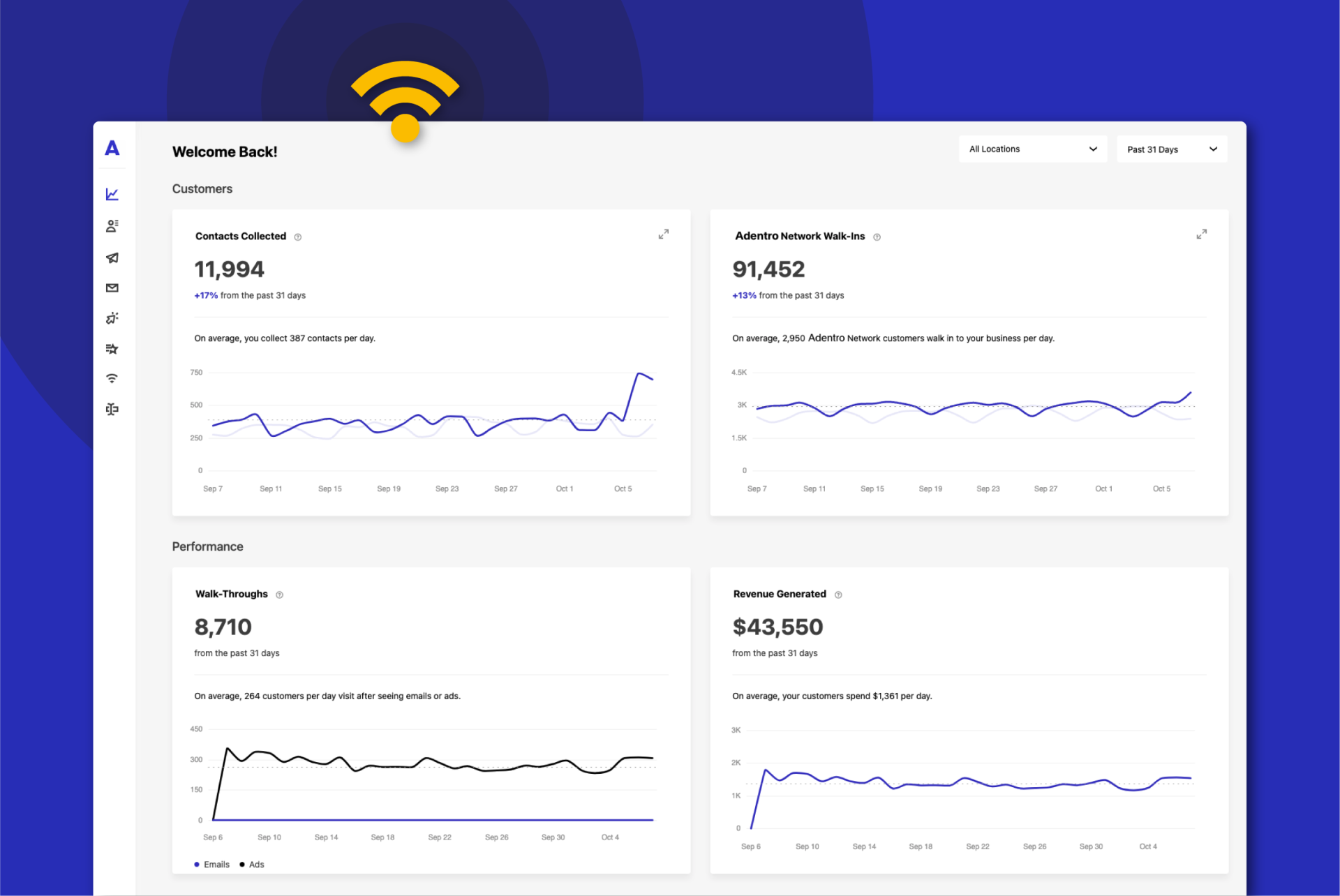Viewport: 1340px width, 896px height.
Task: Open the envelope email sidebar icon
Action: pyautogui.click(x=112, y=288)
